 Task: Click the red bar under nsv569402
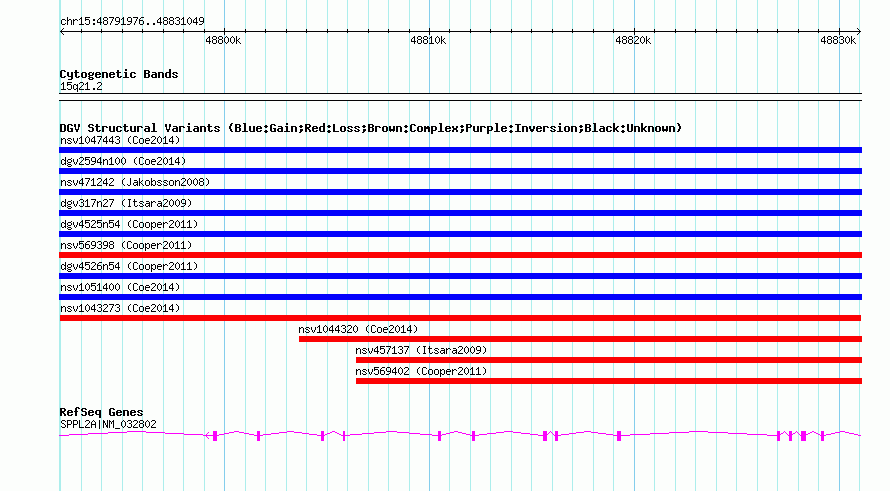608,381
